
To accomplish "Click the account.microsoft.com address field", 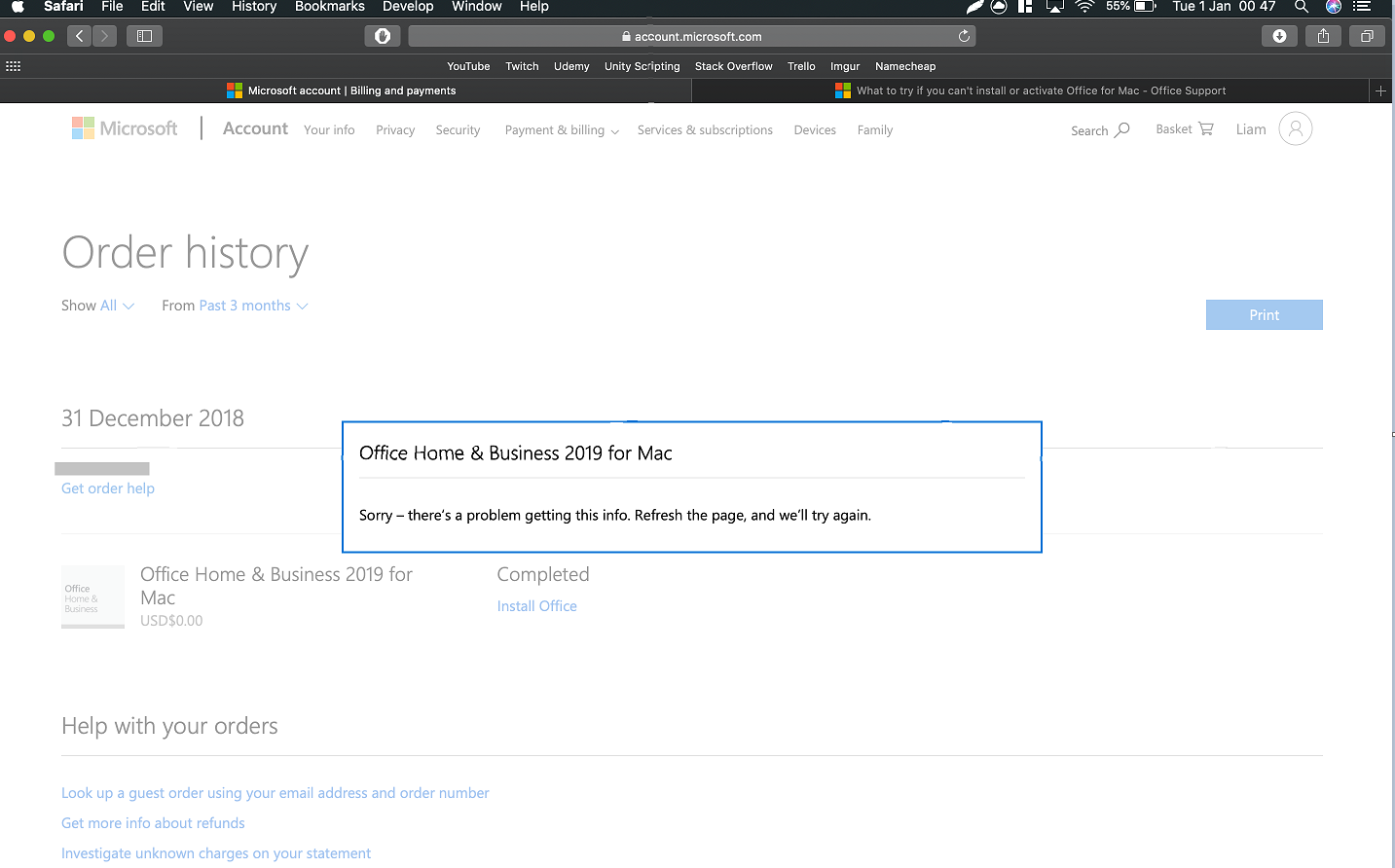I will [x=691, y=36].
